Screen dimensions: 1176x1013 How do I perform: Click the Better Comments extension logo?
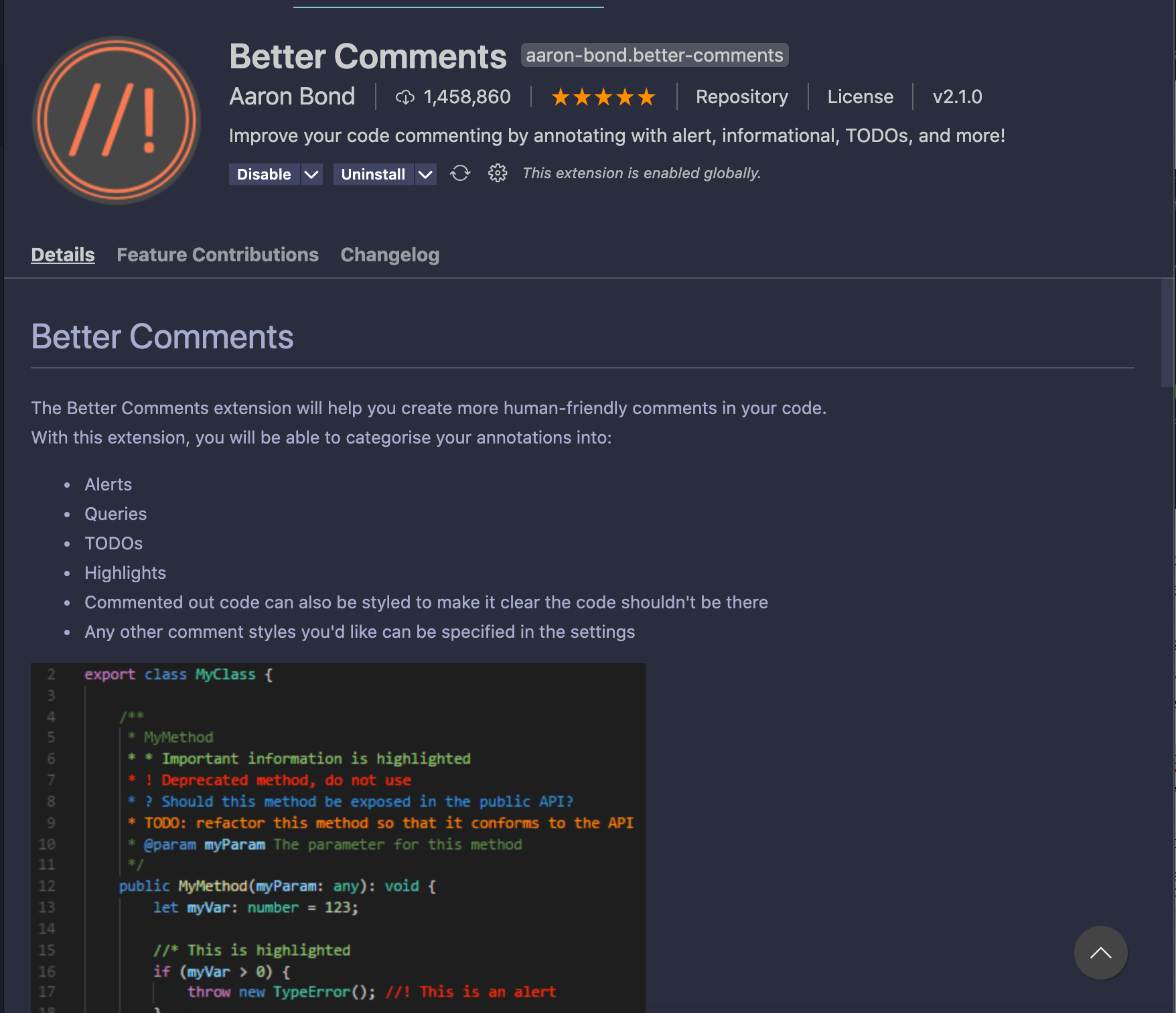tap(117, 121)
